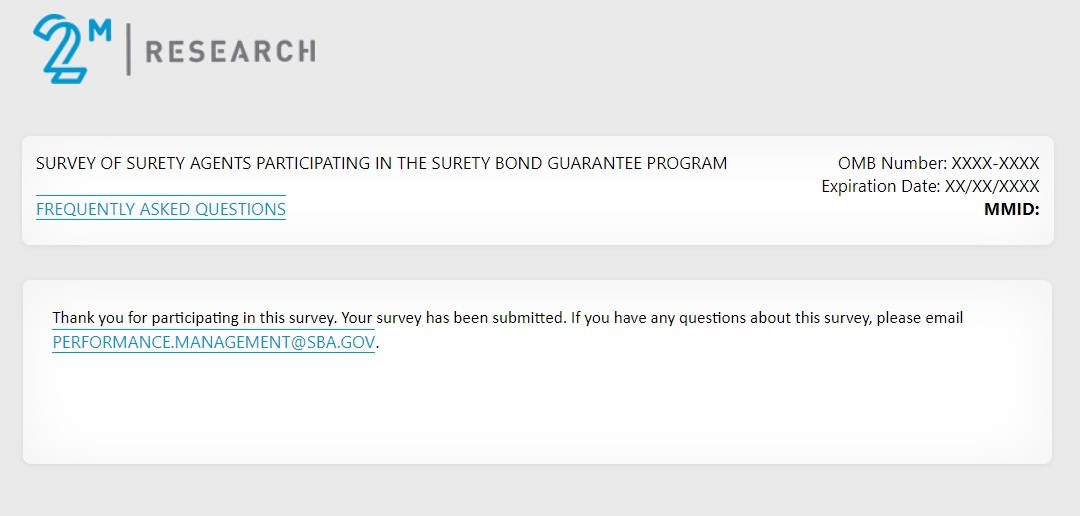
Task: Click the bold MMID label
Action: 1012,209
